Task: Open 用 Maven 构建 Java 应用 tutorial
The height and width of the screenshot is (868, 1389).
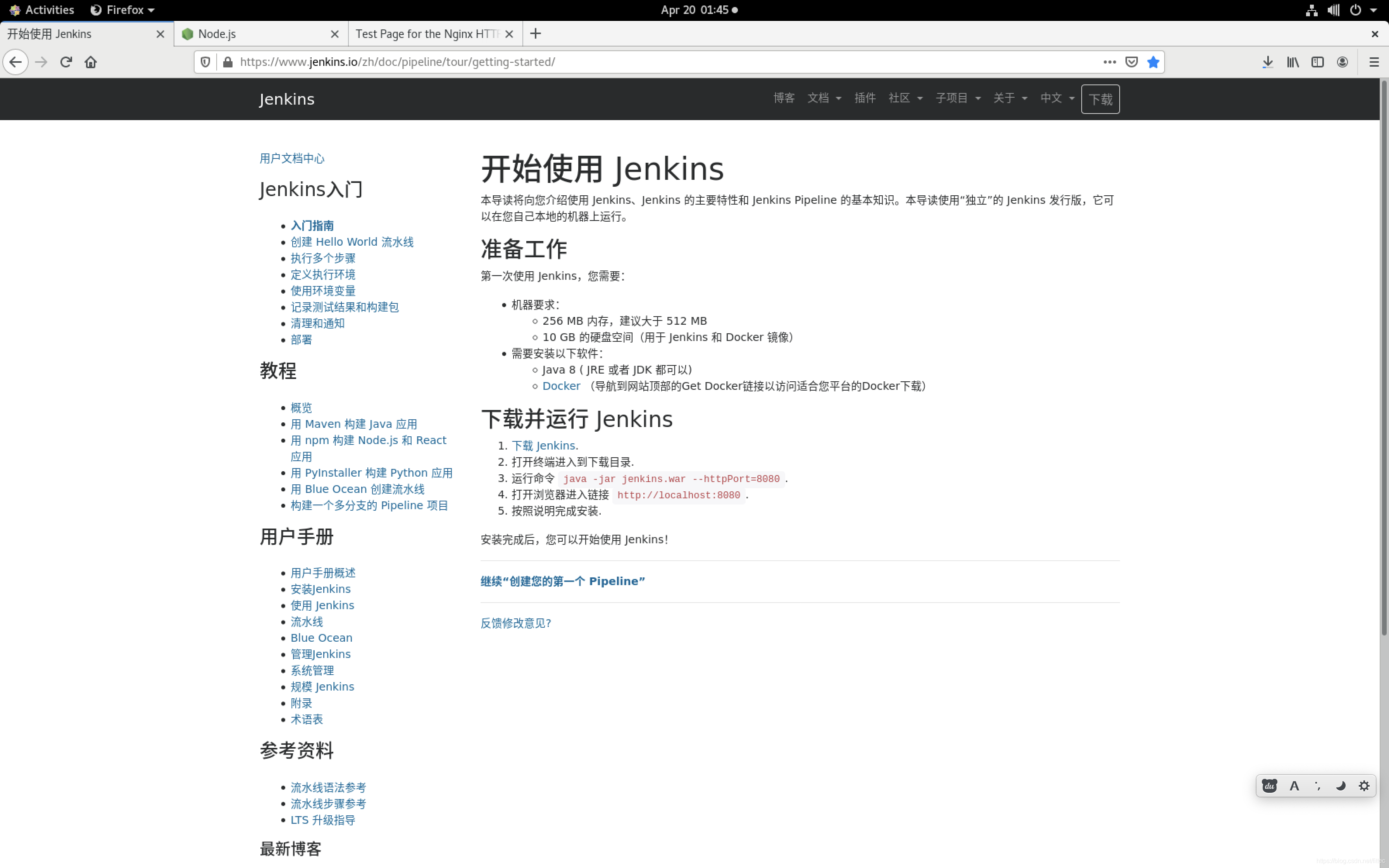Action: pos(353,424)
